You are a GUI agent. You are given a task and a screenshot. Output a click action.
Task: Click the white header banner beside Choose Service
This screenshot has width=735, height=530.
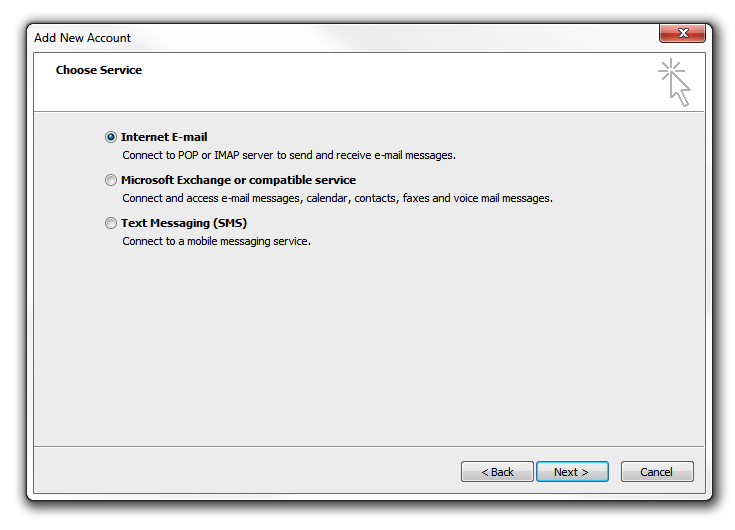(x=375, y=82)
